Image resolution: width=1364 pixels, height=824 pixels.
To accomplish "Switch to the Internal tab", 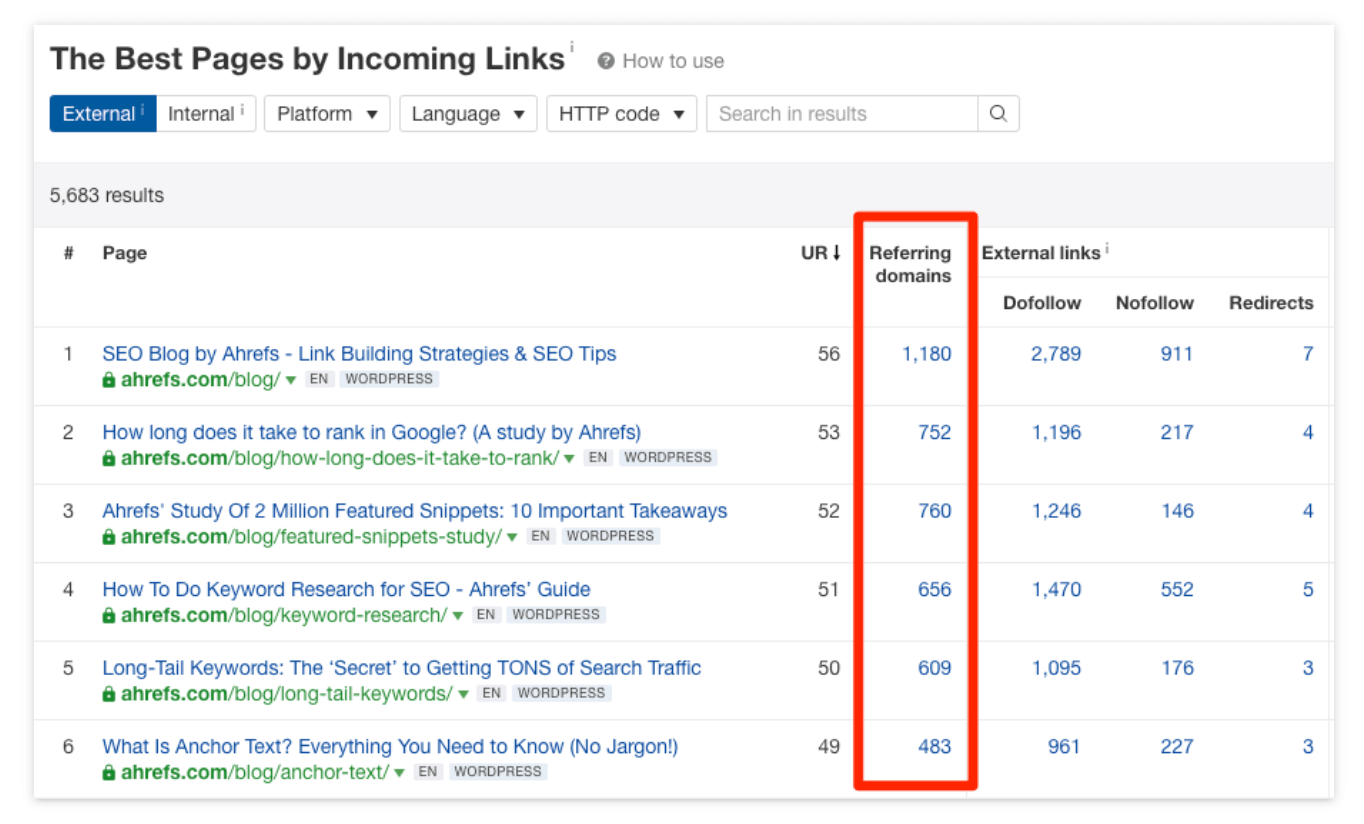I will pyautogui.click(x=207, y=114).
